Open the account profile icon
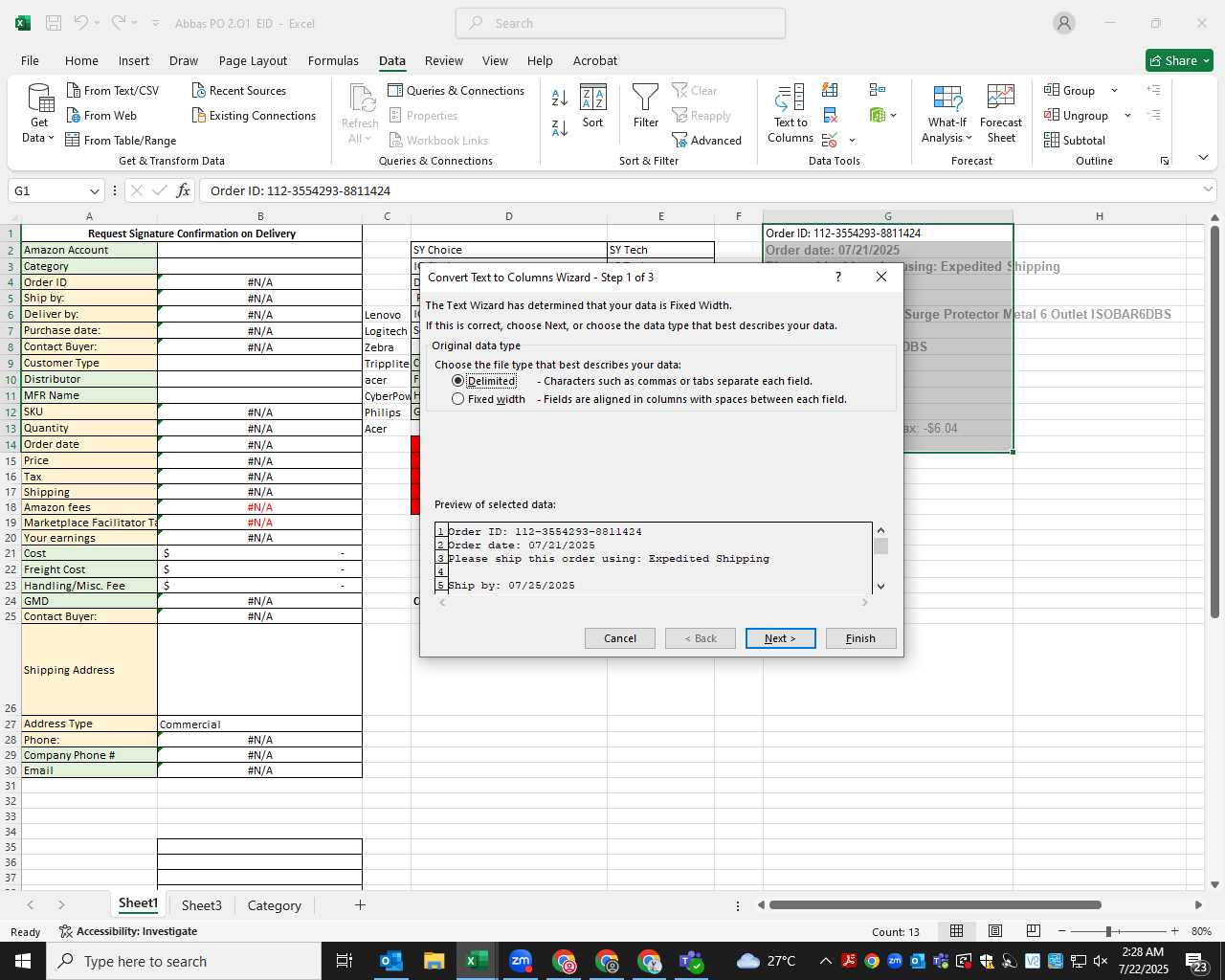The image size is (1225, 980). (1064, 23)
